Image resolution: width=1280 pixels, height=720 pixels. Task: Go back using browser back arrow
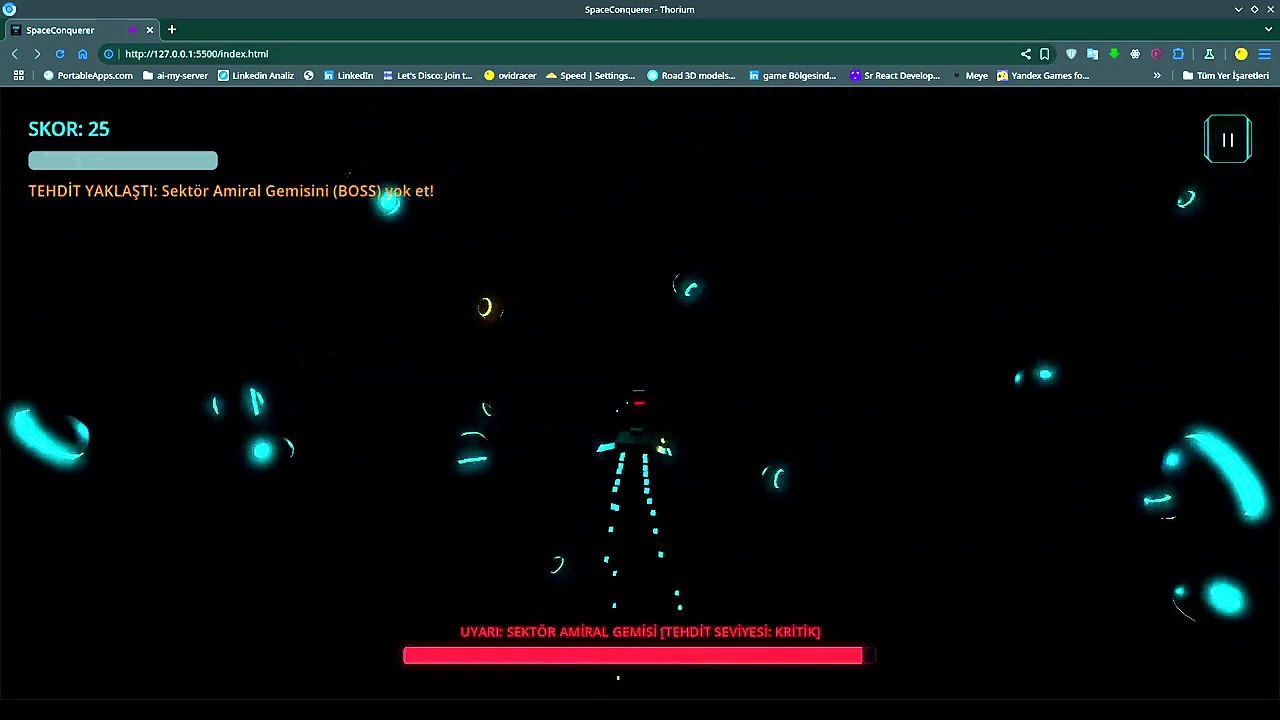pyautogui.click(x=15, y=54)
